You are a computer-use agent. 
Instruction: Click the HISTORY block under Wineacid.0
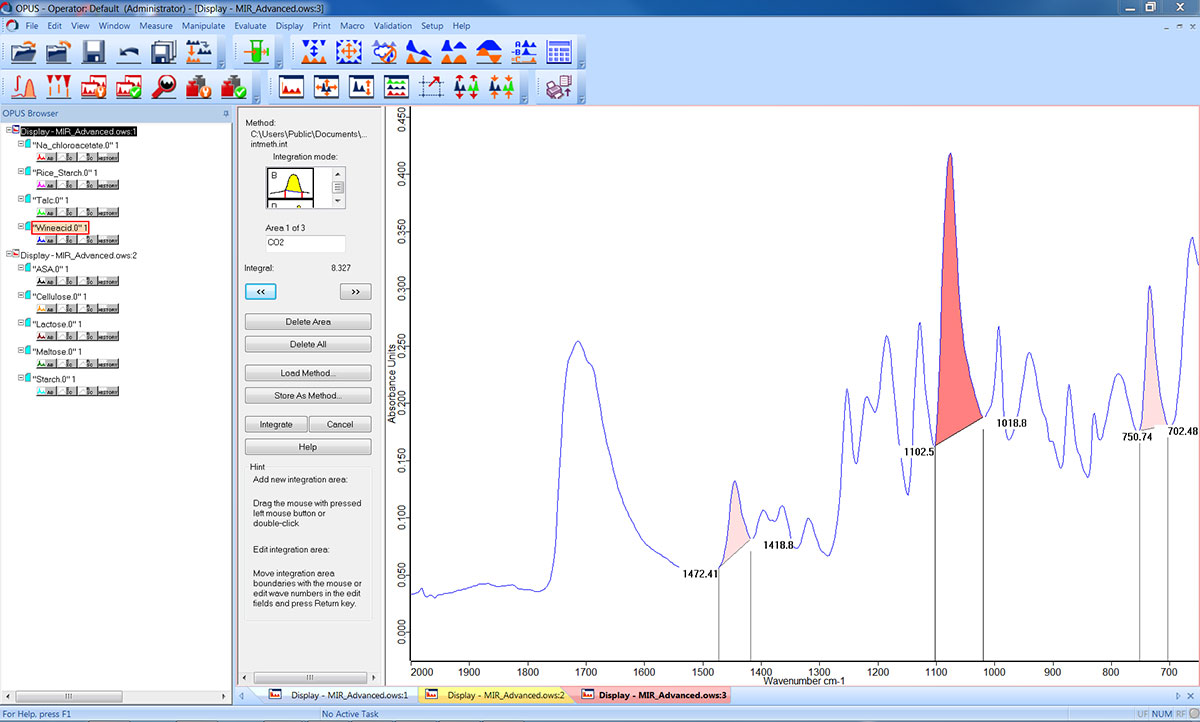pos(108,240)
